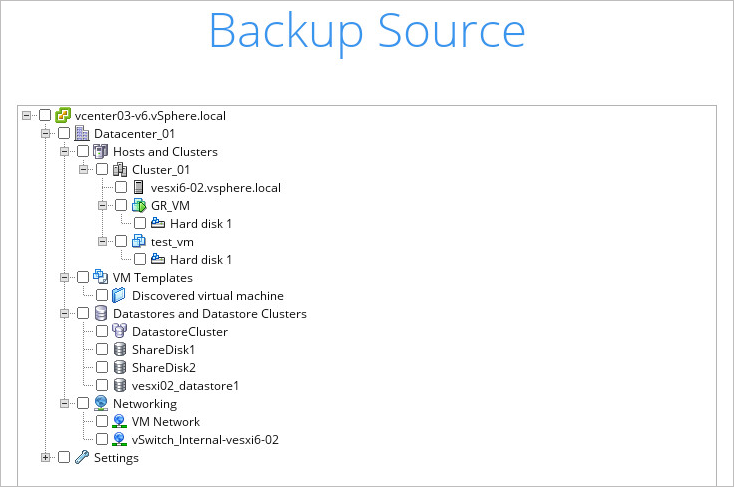Click the Datacenter_01 building icon
This screenshot has height=487, width=734.
pos(82,134)
